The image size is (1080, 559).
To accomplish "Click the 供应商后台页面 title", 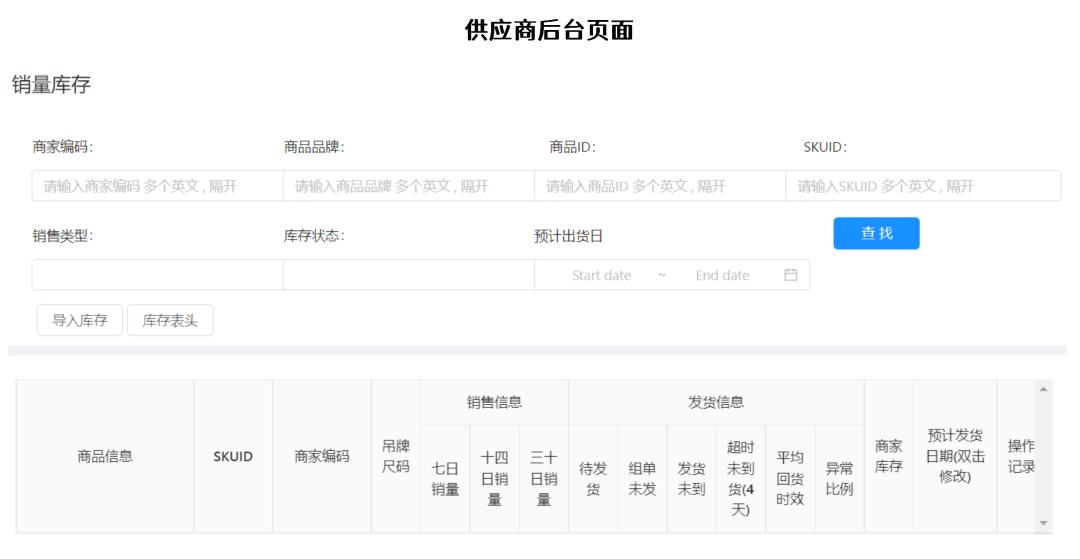I will tap(548, 30).
